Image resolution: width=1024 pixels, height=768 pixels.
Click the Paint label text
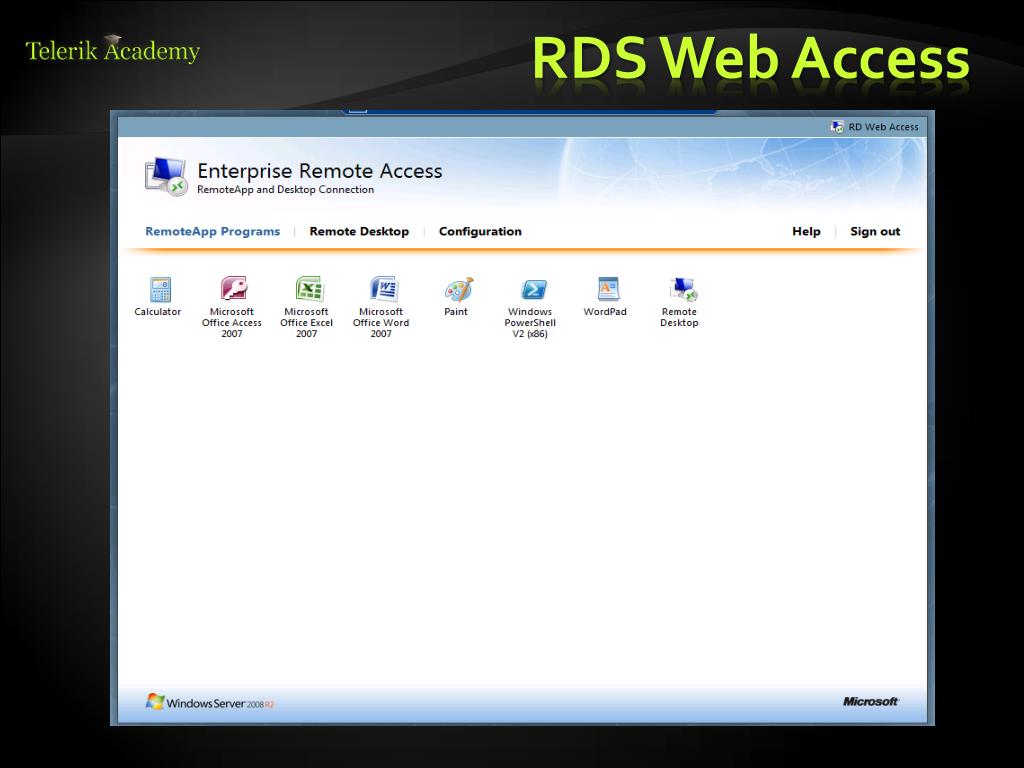pos(456,312)
